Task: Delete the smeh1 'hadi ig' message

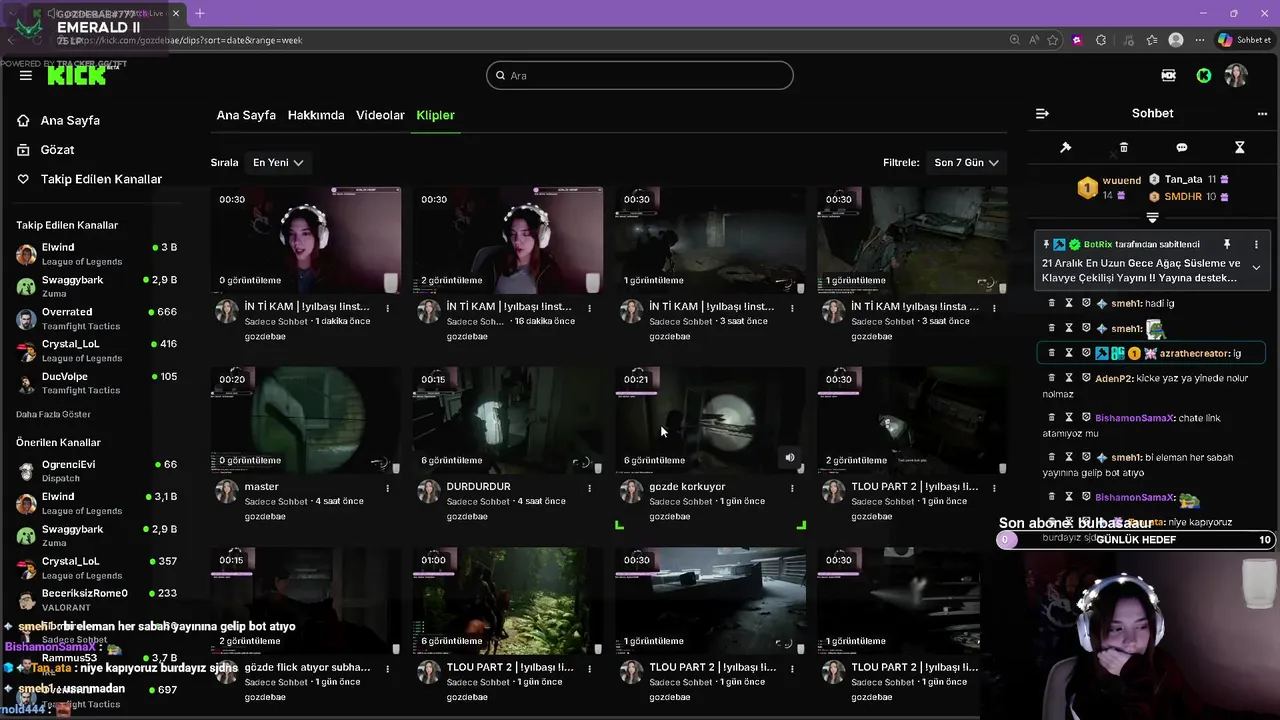Action: (x=1051, y=303)
